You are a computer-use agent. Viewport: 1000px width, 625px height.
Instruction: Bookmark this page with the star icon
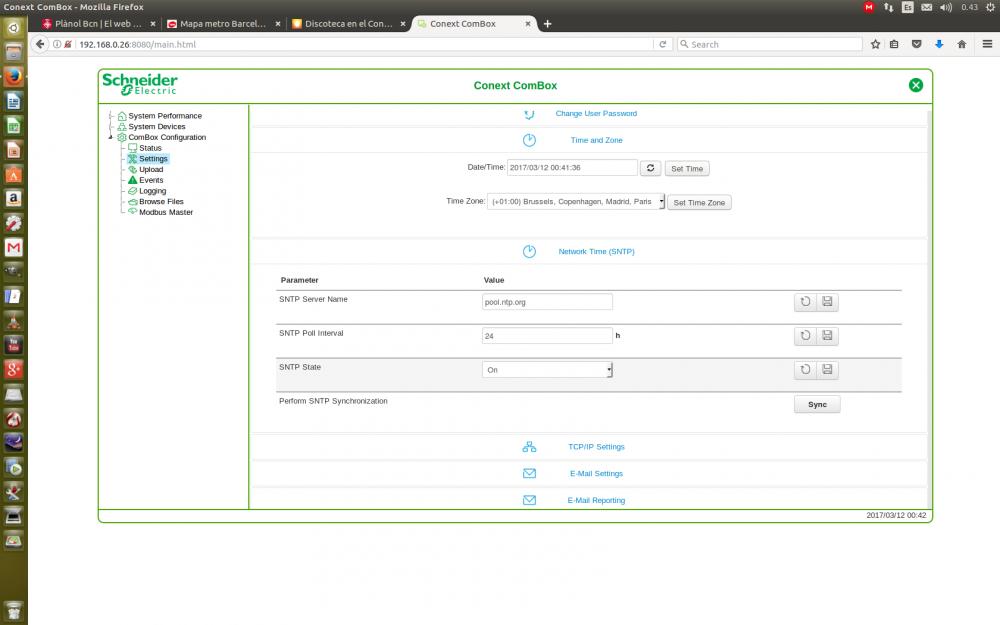(876, 45)
